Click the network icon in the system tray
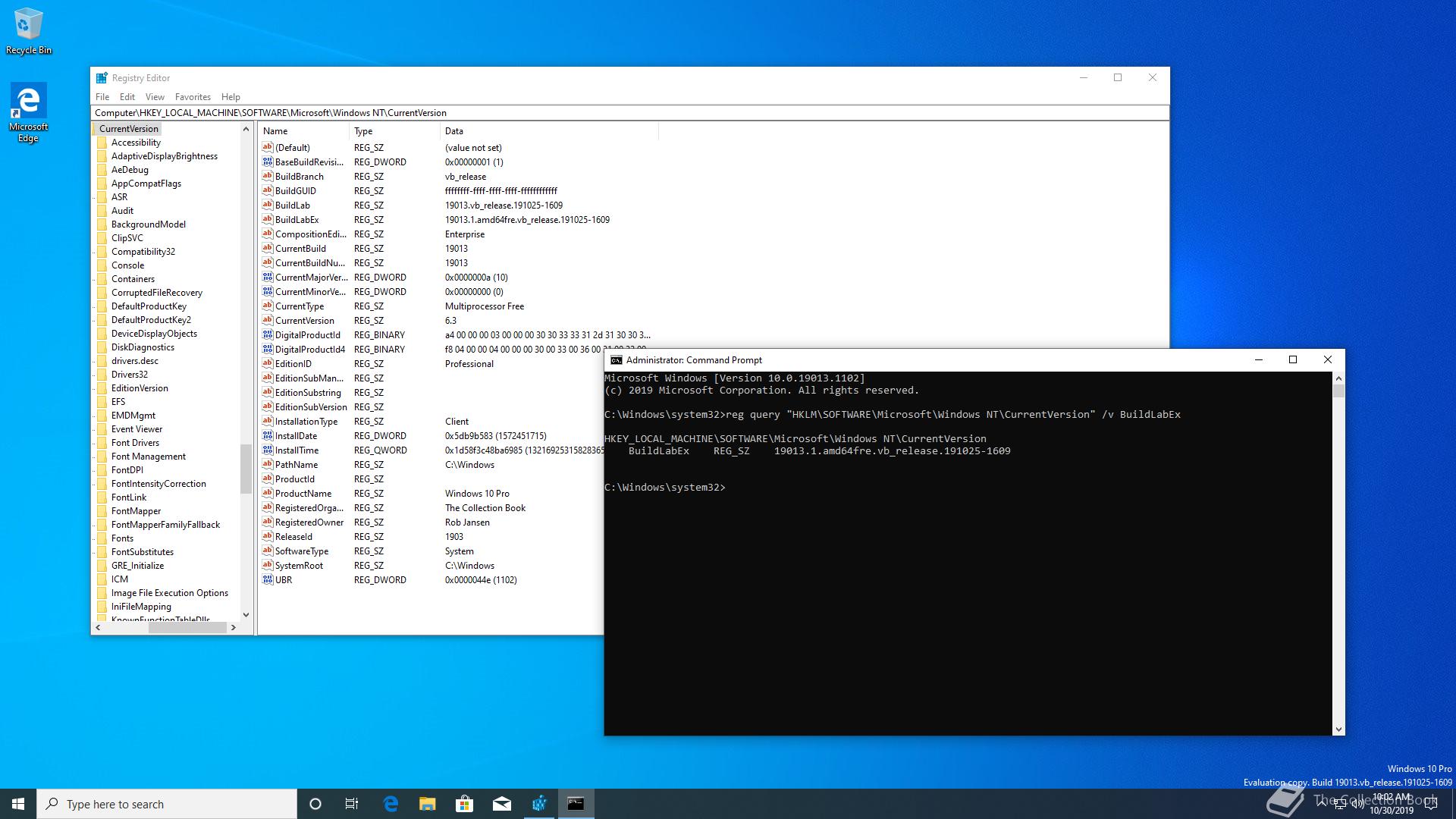 tap(1339, 804)
